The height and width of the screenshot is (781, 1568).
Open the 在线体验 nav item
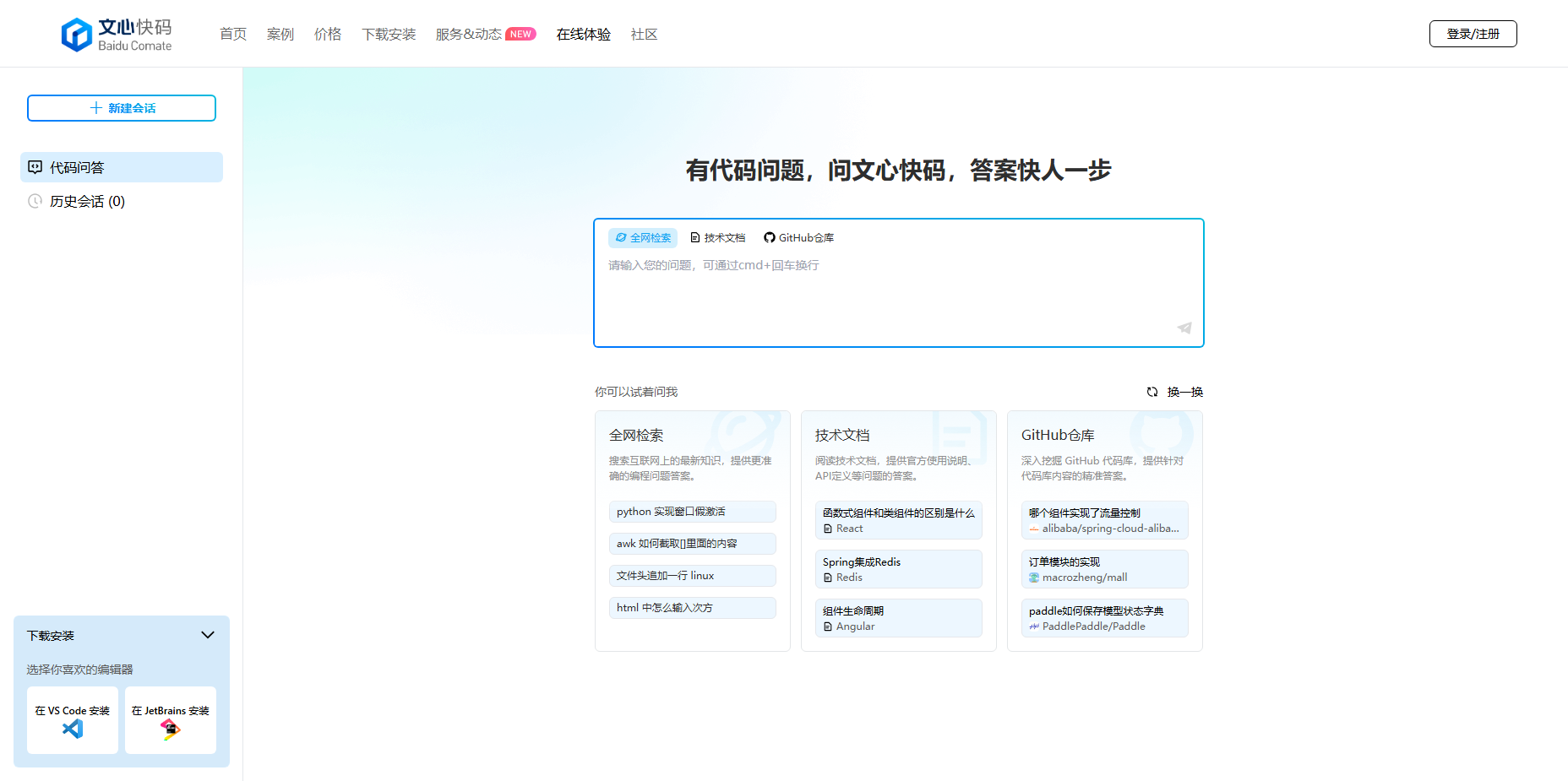(x=584, y=35)
